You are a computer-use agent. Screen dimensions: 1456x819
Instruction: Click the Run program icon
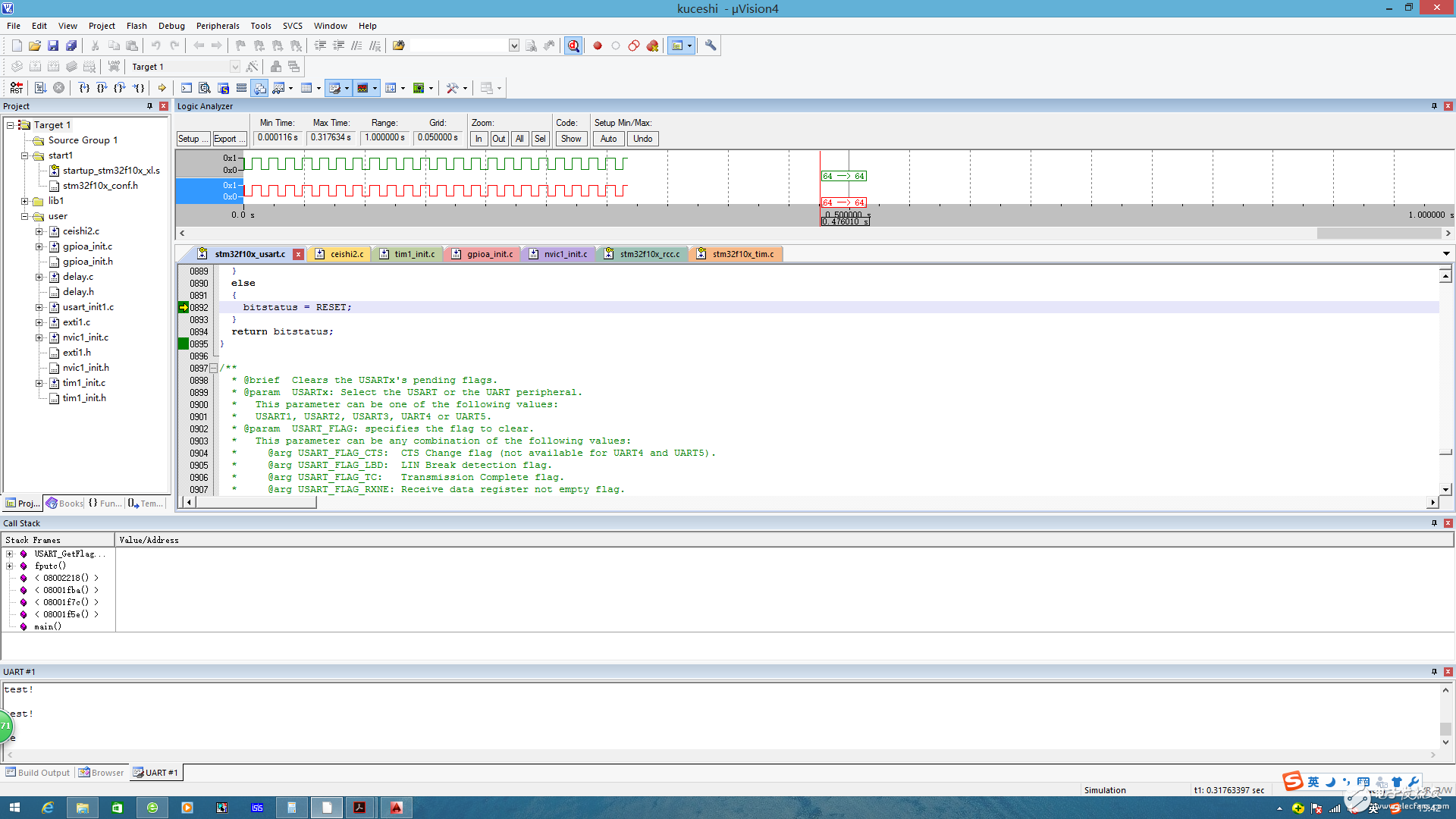(x=40, y=88)
